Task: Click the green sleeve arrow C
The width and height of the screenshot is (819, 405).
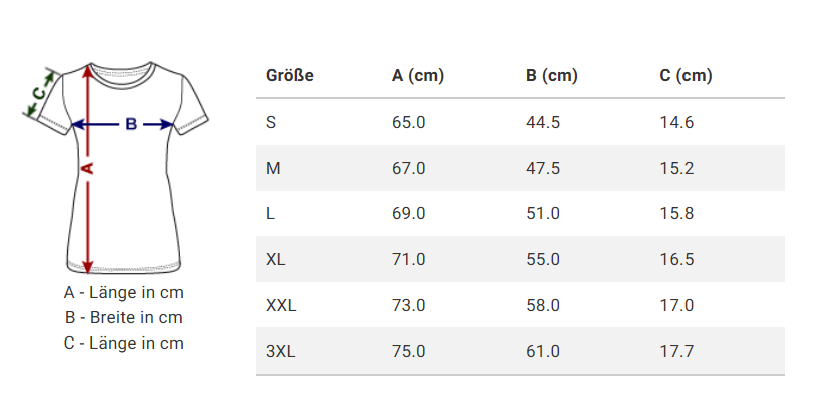Action: (x=38, y=93)
